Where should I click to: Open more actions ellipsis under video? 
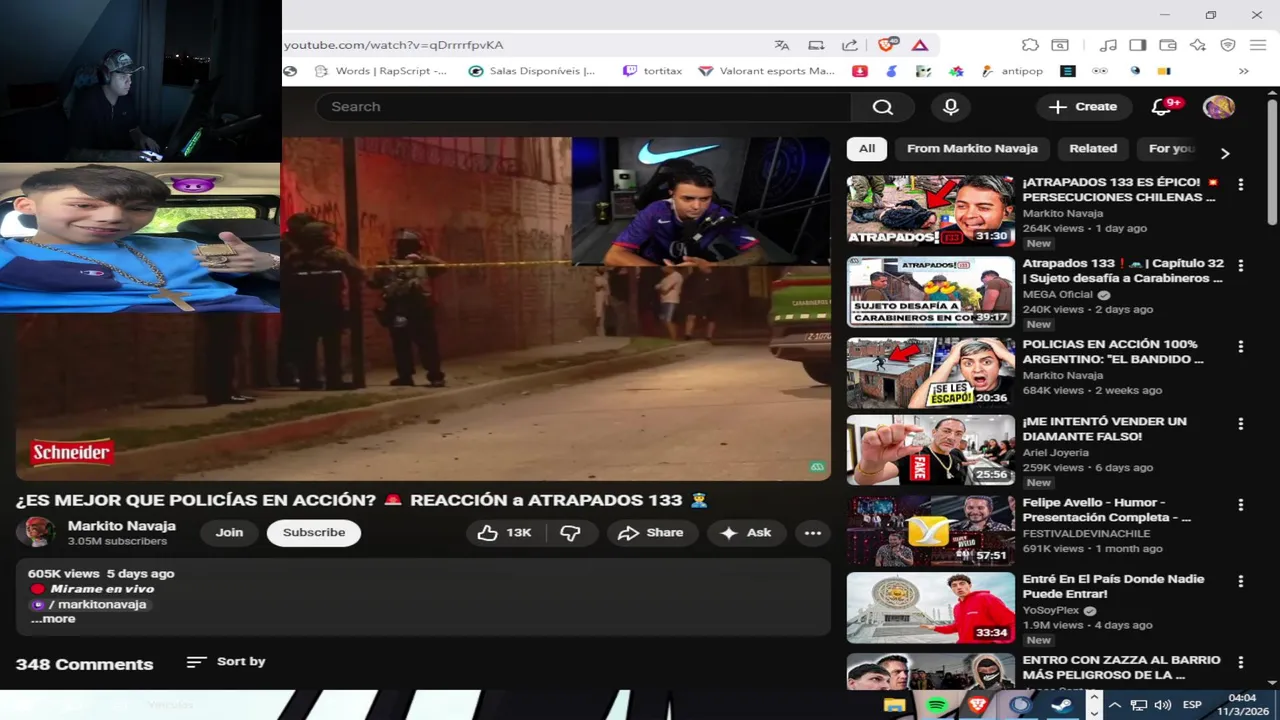pos(813,533)
